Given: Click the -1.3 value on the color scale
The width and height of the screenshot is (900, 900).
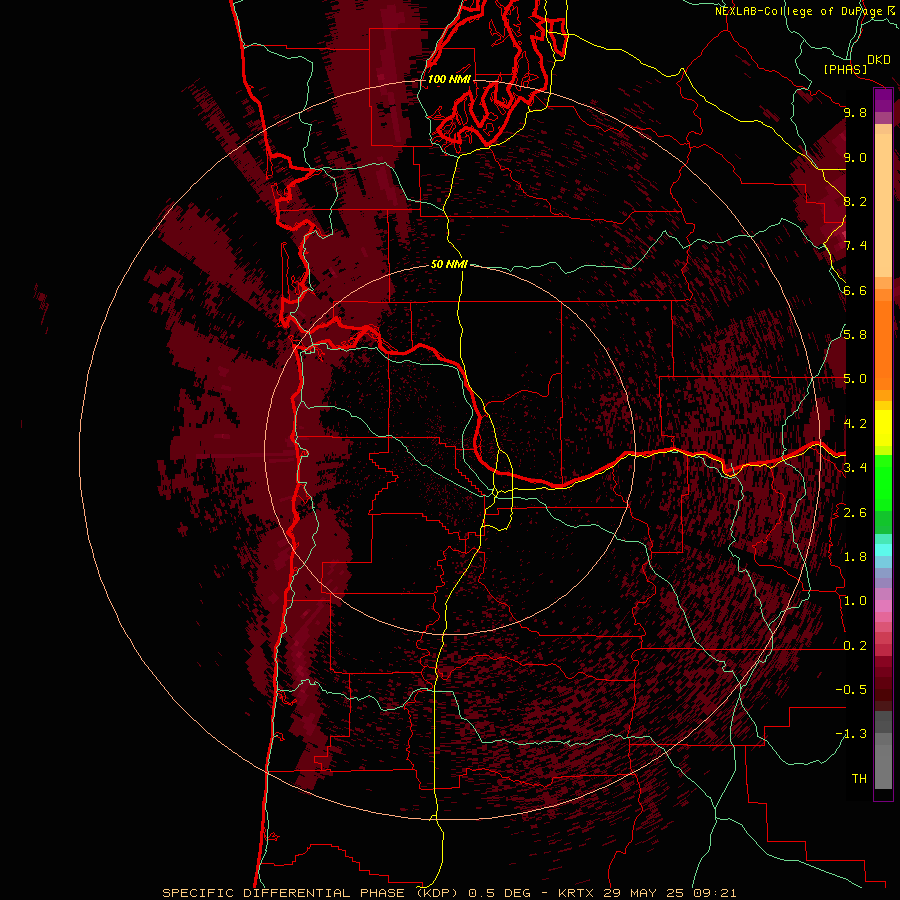Looking at the screenshot, I should [851, 734].
